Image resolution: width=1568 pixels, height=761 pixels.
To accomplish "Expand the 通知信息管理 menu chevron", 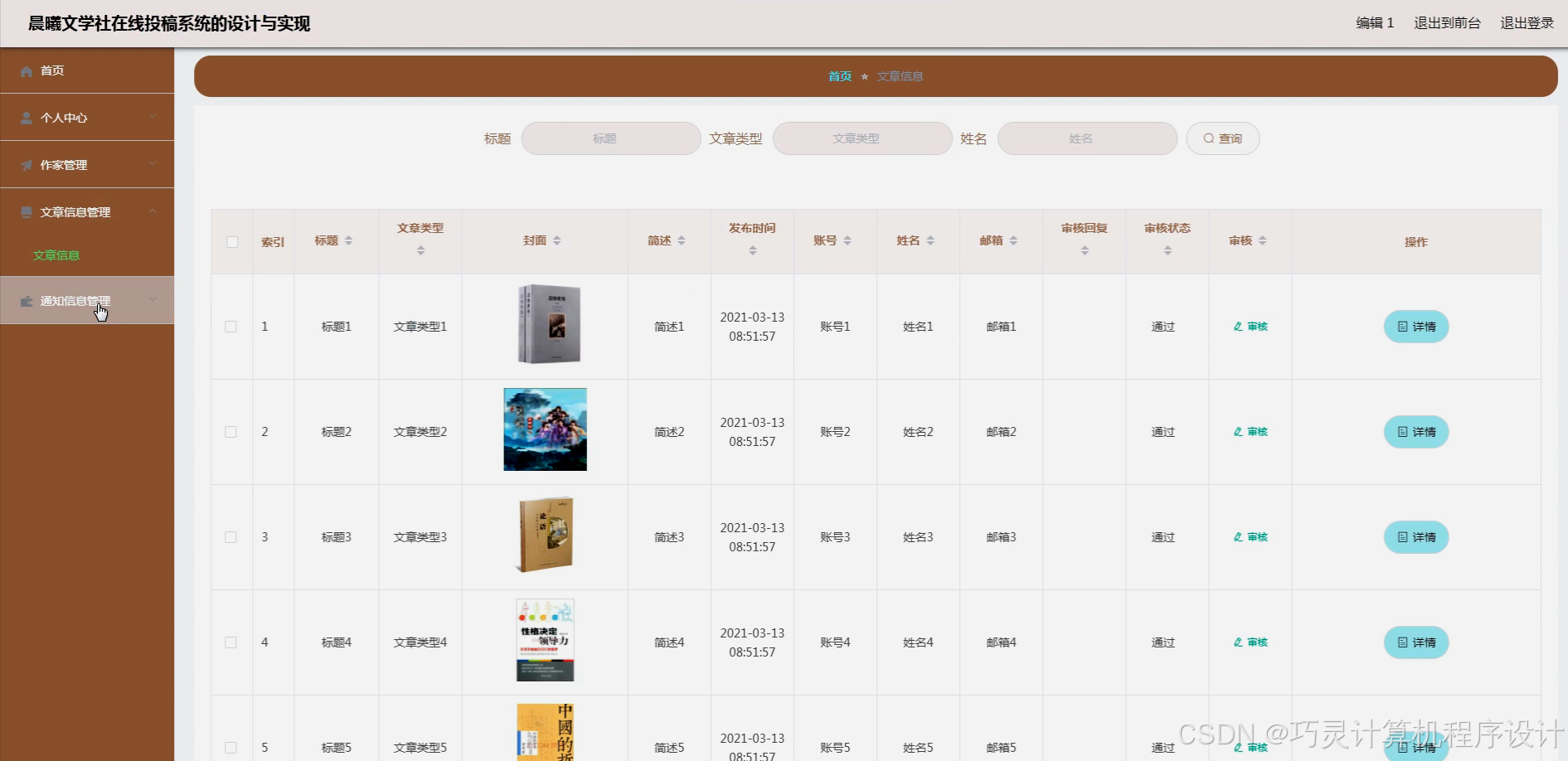I will click(x=153, y=300).
